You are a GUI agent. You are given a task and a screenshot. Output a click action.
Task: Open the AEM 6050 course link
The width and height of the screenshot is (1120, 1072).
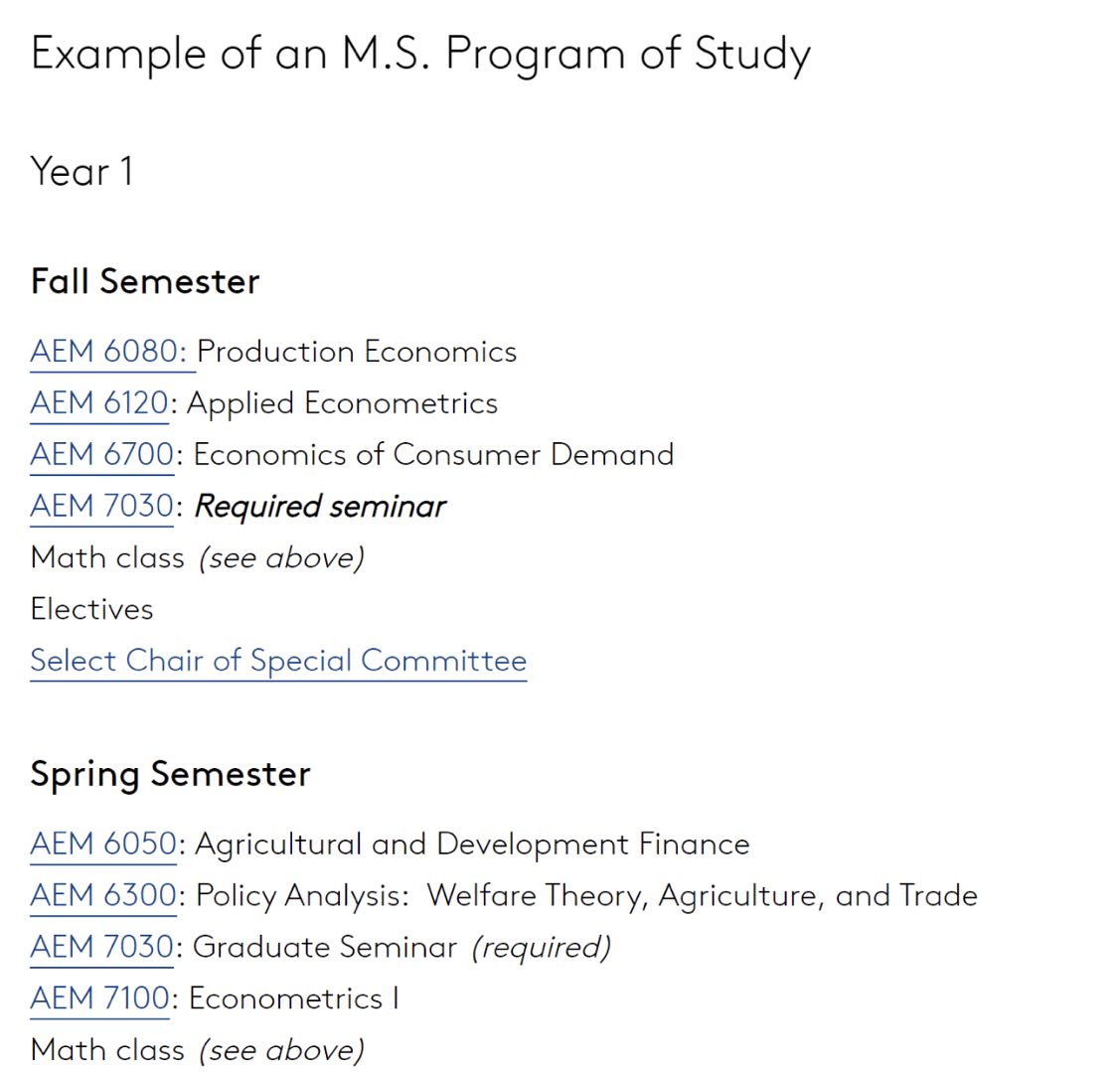coord(102,844)
